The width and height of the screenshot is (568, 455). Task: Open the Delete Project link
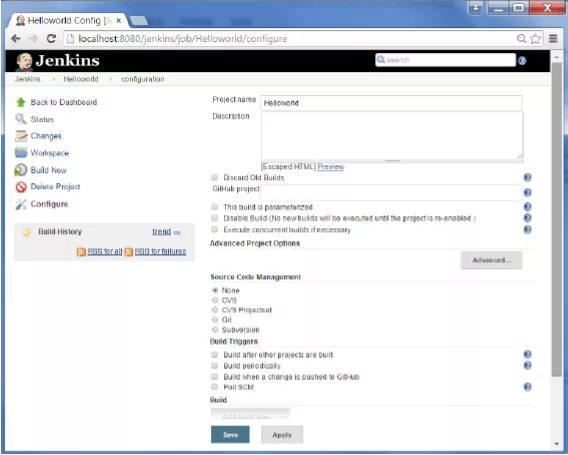(55, 187)
